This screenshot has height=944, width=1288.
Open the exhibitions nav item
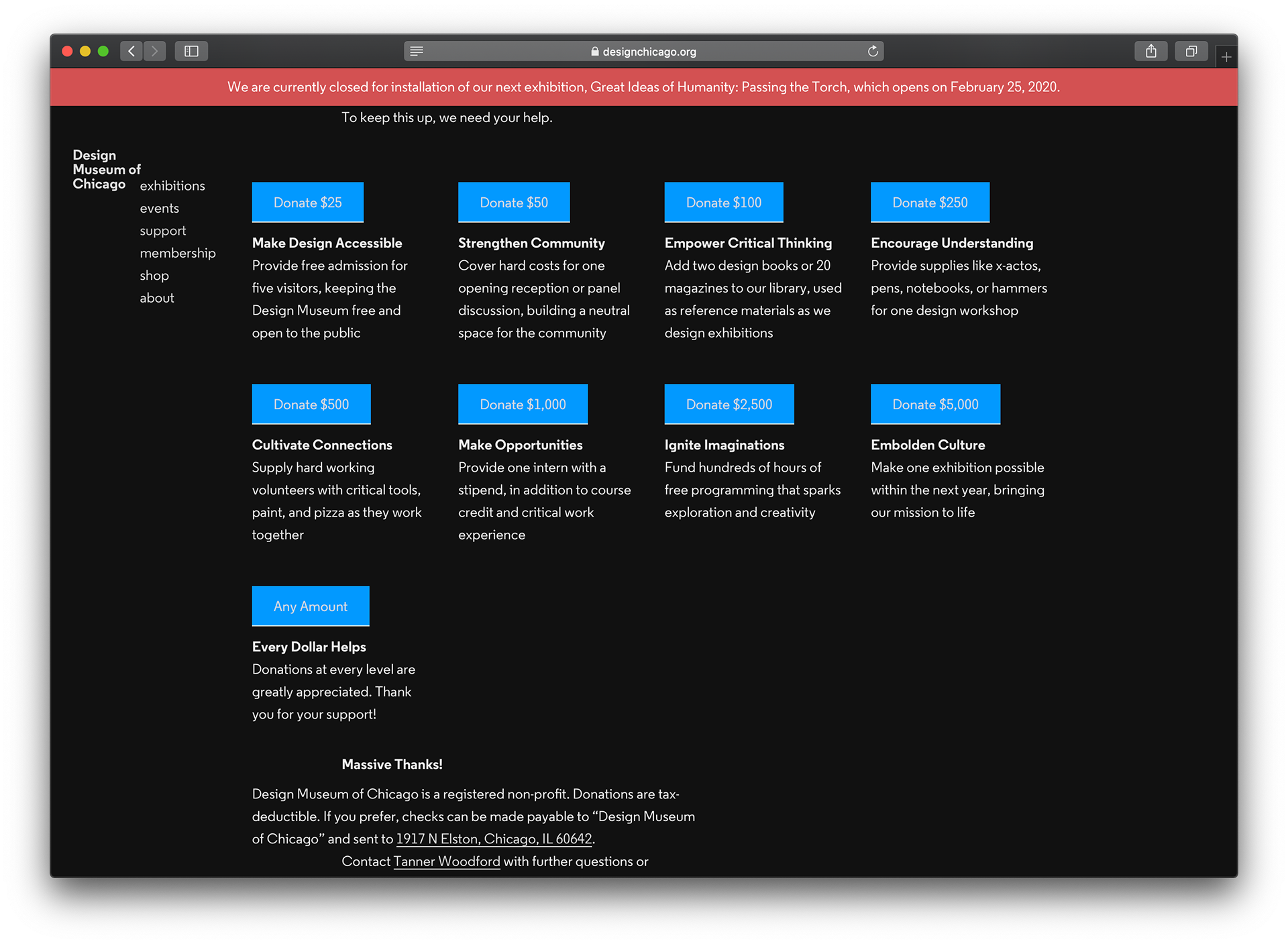click(172, 186)
